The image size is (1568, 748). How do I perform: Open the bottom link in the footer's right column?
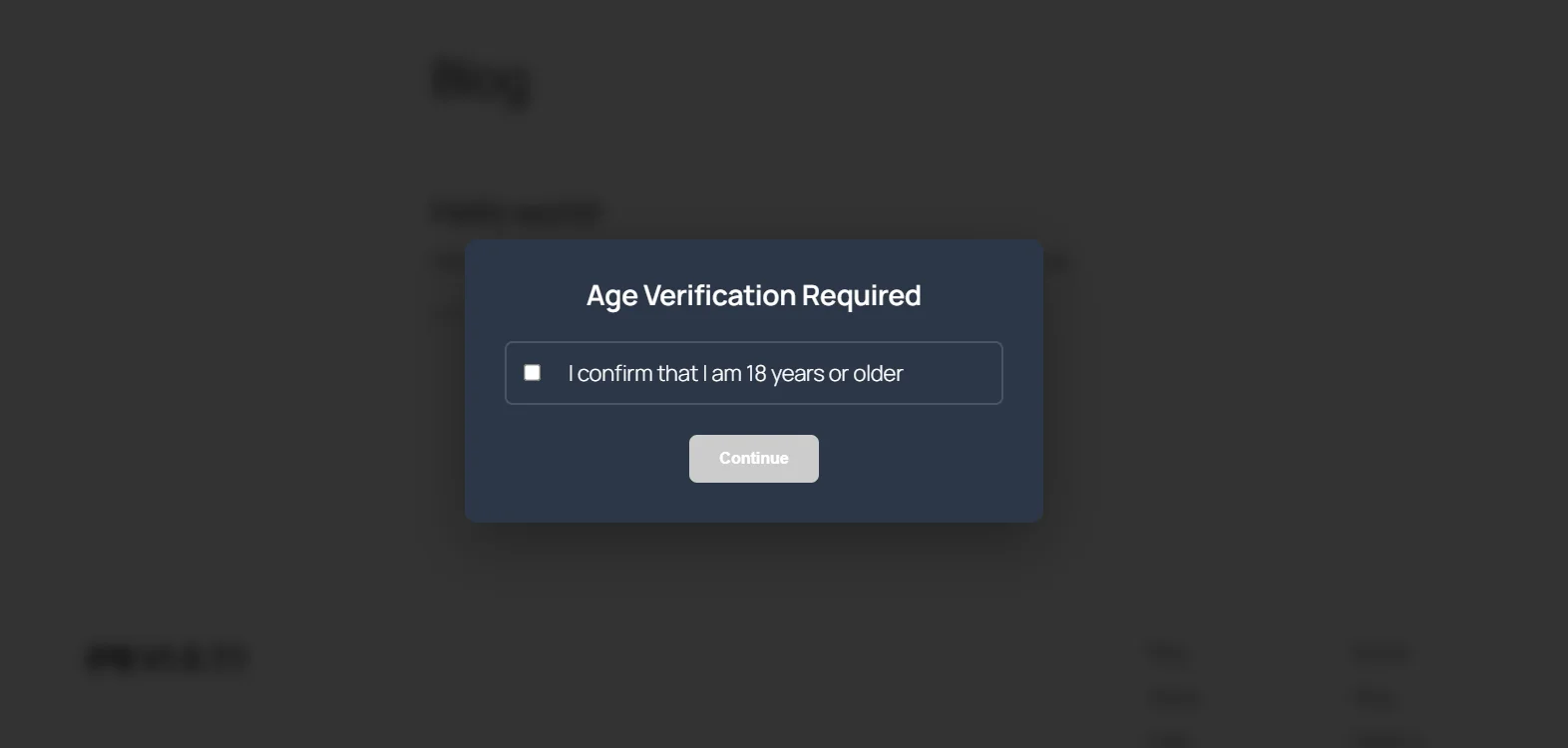tap(1381, 740)
